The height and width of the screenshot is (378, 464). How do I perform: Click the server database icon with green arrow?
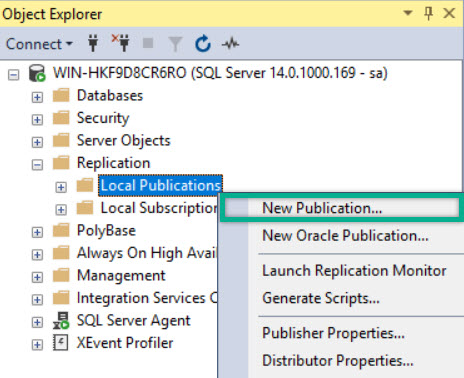37,73
